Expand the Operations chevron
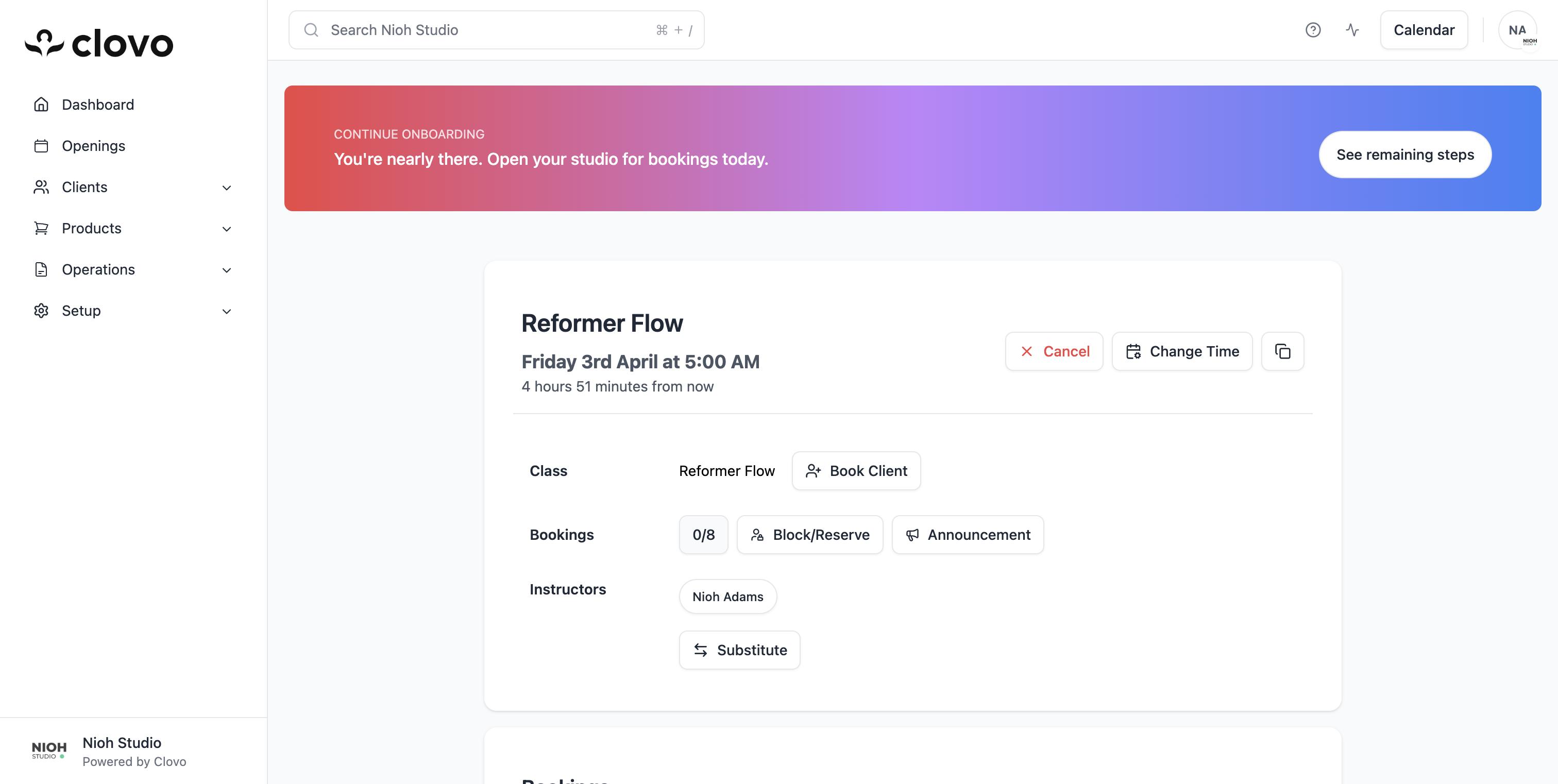This screenshot has width=1558, height=784. click(227, 269)
